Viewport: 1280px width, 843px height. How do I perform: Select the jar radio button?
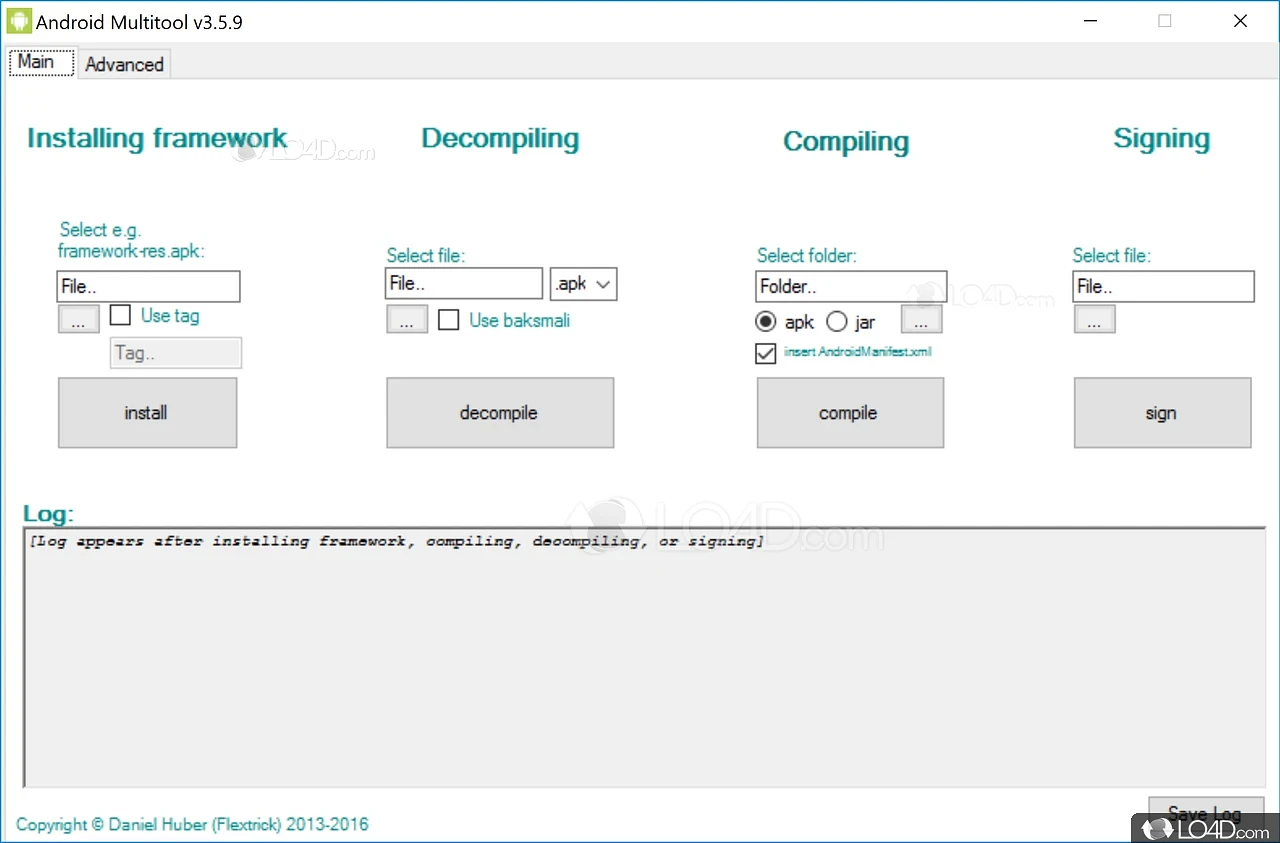coord(837,322)
